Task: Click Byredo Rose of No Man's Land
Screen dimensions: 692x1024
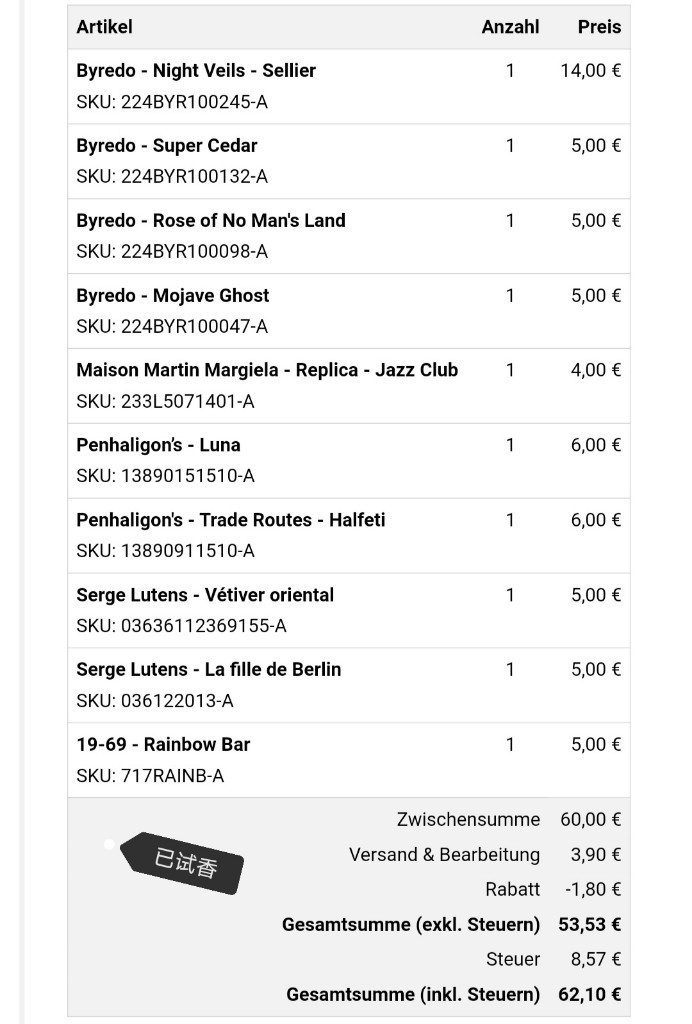Action: [211, 221]
